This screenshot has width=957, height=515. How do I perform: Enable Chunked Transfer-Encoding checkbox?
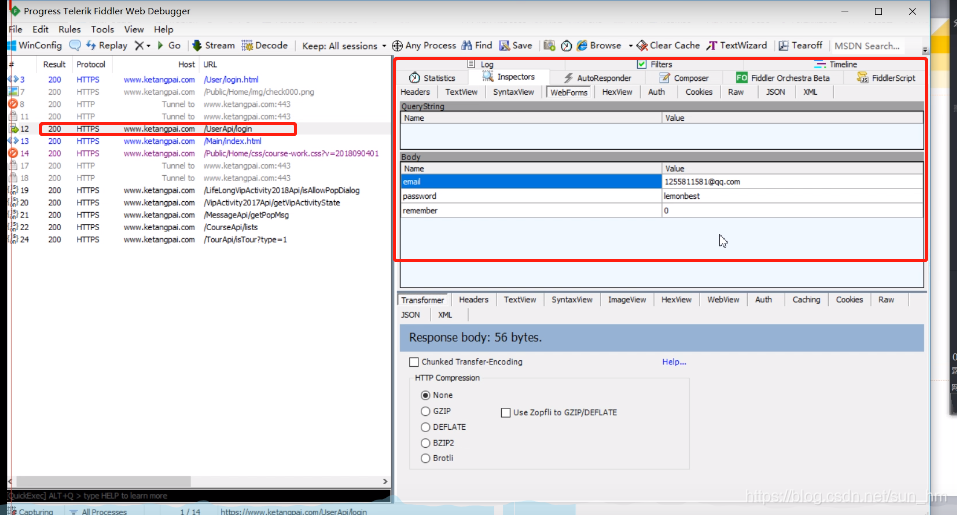[414, 362]
